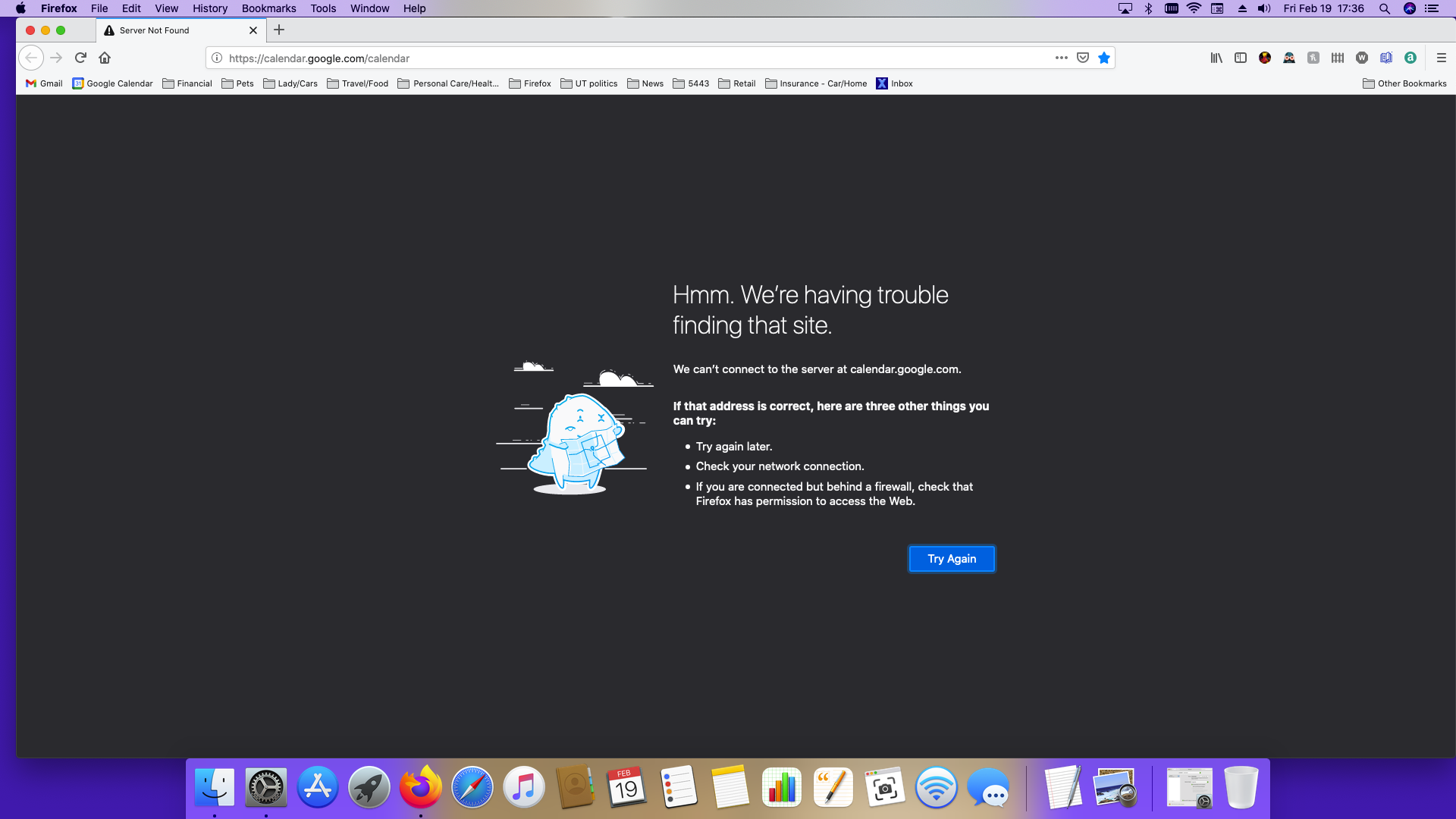Open the File menu
The width and height of the screenshot is (1456, 819).
click(x=99, y=8)
